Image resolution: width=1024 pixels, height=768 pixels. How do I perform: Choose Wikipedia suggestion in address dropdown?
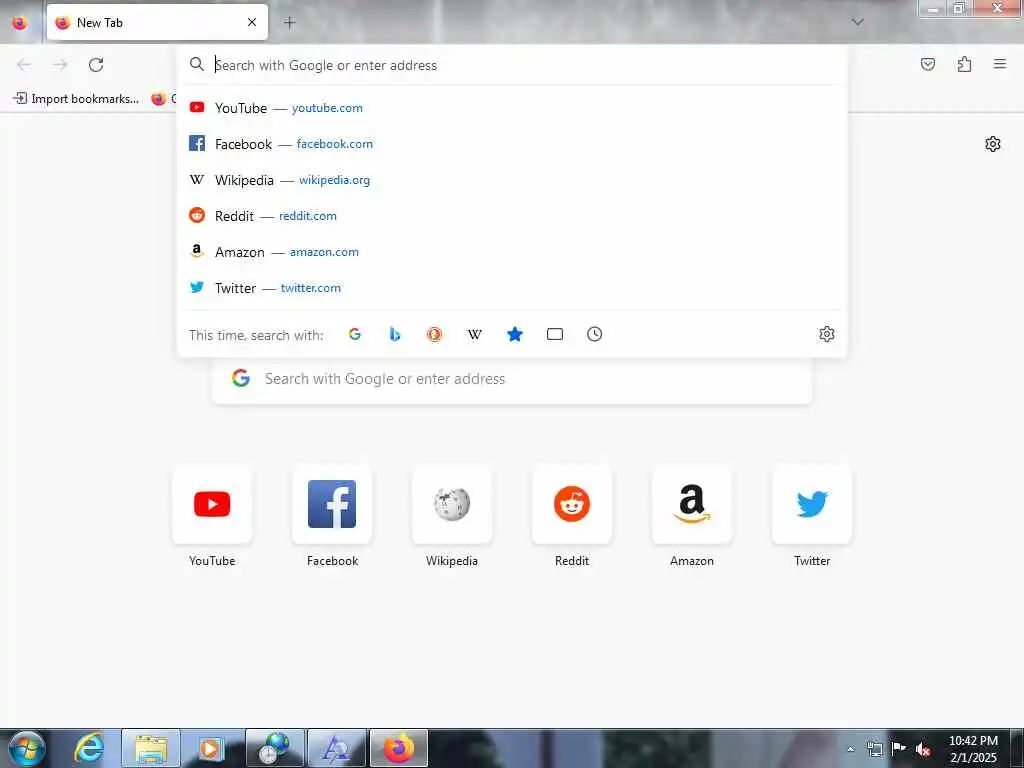coord(512,180)
